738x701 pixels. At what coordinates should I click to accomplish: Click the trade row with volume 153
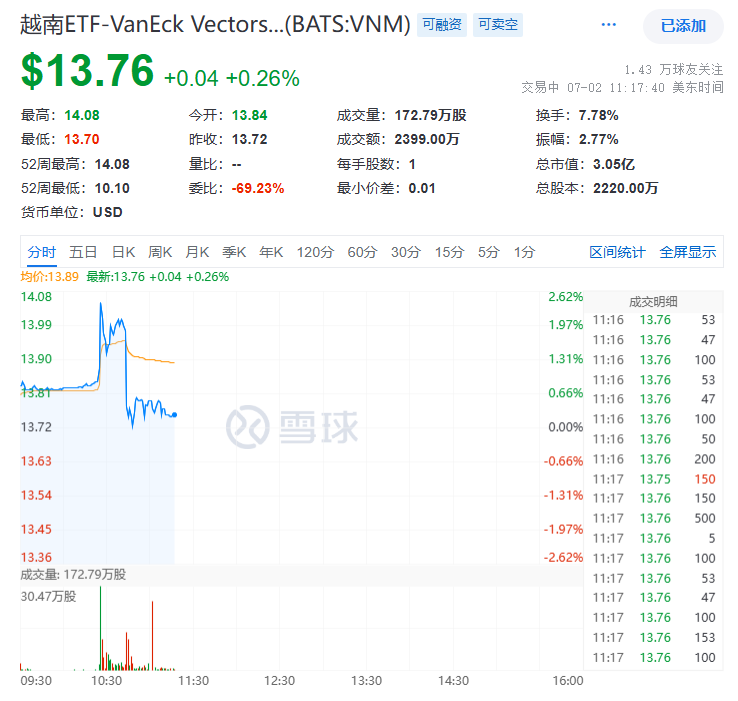(x=654, y=637)
